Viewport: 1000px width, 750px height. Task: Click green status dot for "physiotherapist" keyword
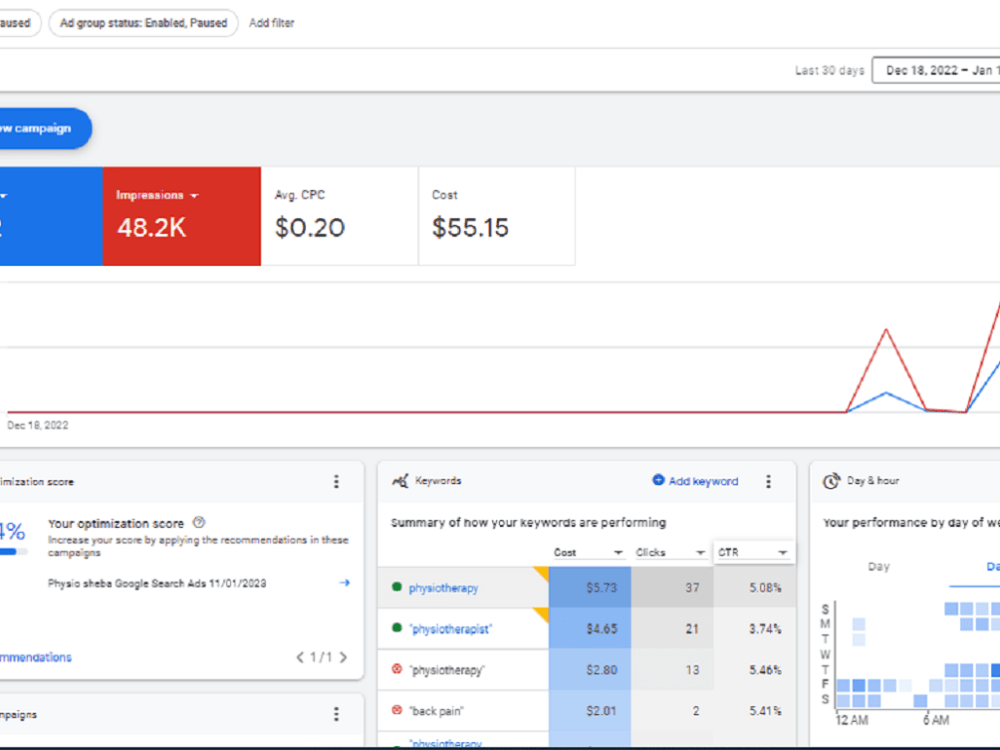(397, 628)
